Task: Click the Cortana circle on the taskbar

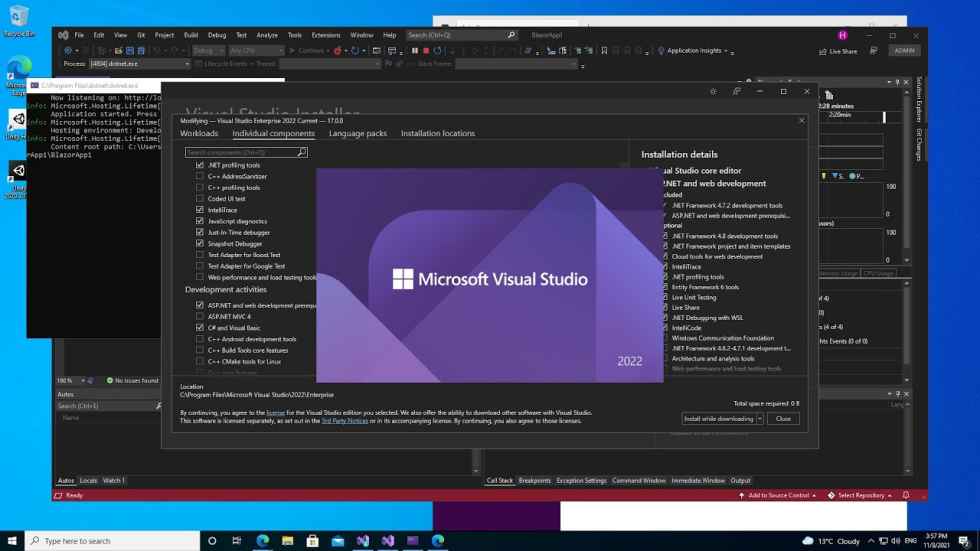Action: (212, 540)
